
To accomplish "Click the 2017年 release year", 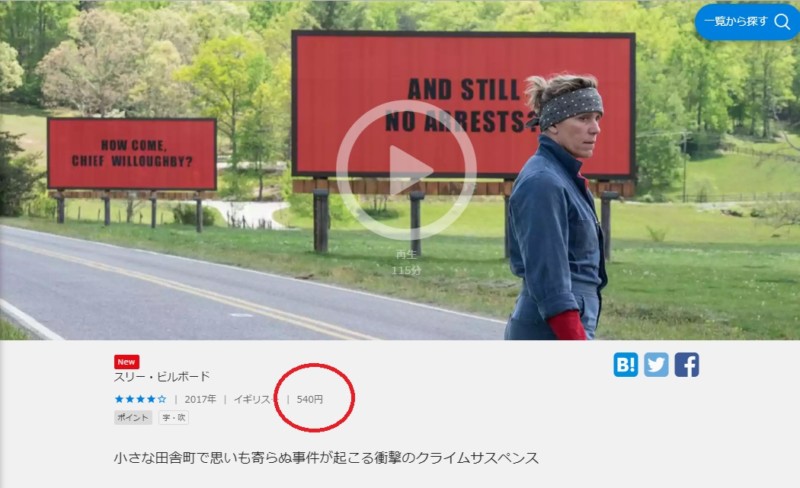I will click(201, 399).
